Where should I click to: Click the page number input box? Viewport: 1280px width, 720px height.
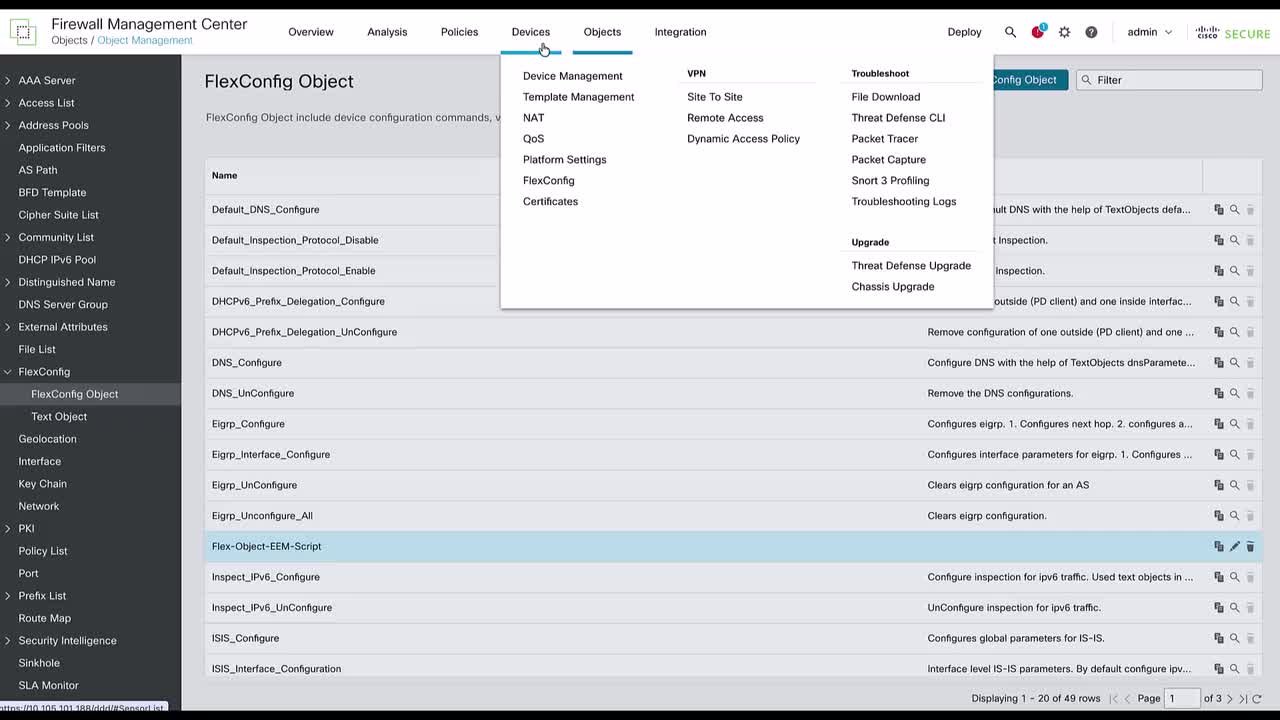pyautogui.click(x=1182, y=698)
